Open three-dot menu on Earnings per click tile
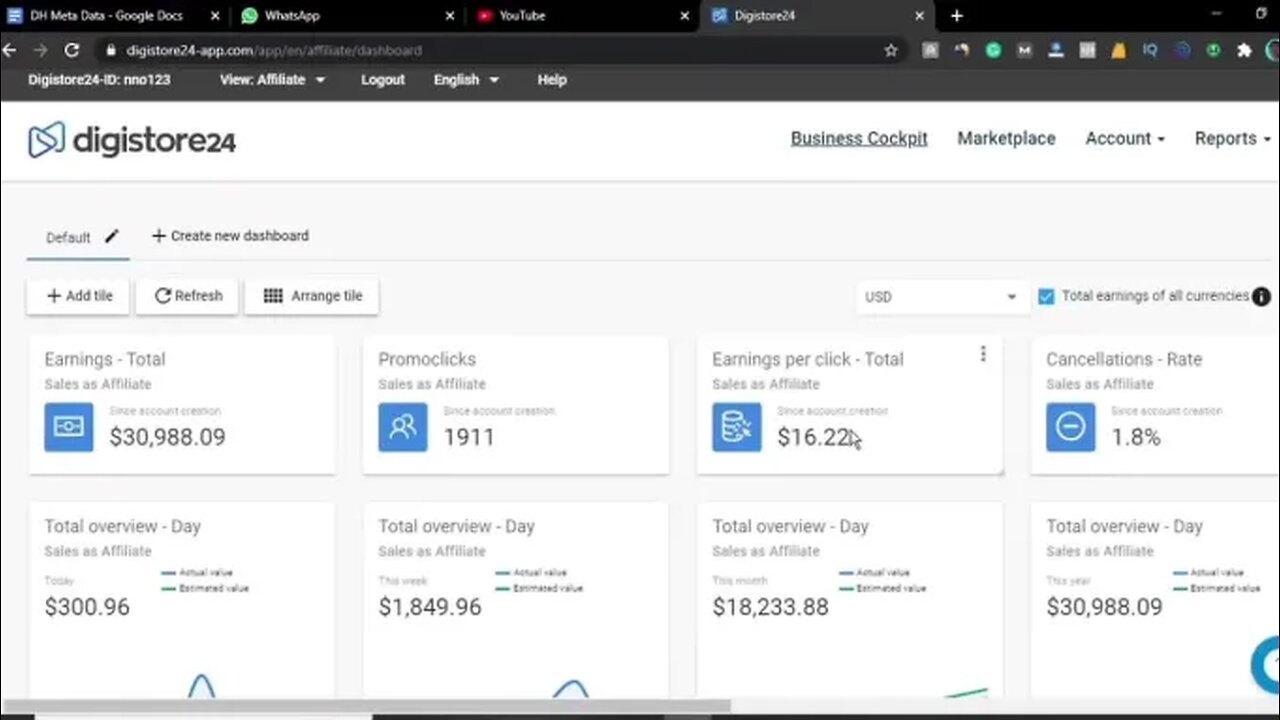 [983, 354]
